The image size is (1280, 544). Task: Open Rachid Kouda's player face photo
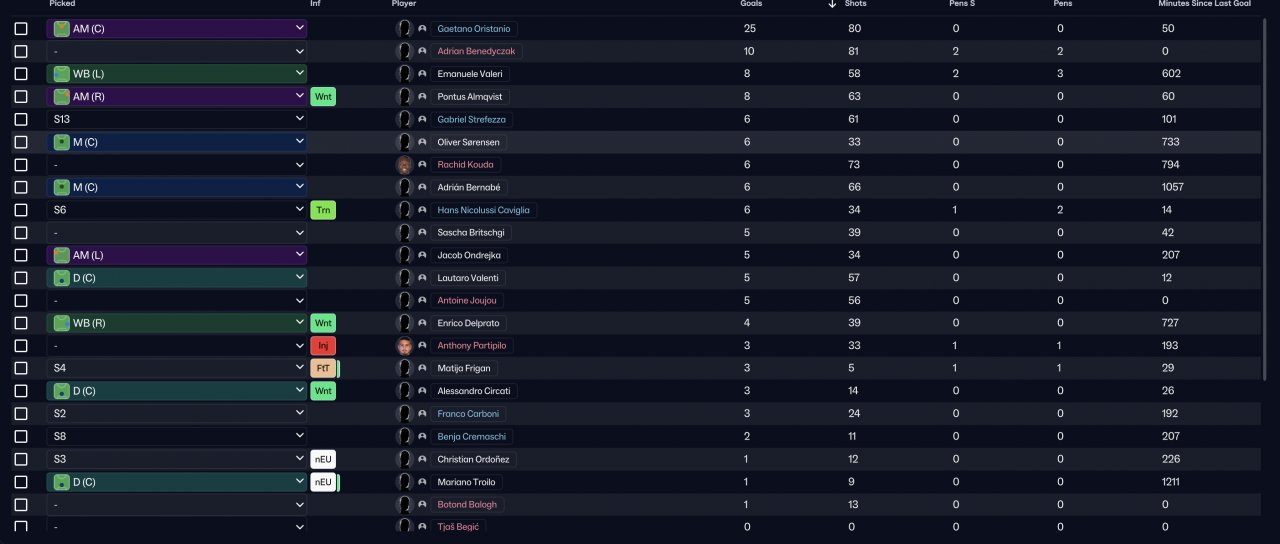coord(404,164)
